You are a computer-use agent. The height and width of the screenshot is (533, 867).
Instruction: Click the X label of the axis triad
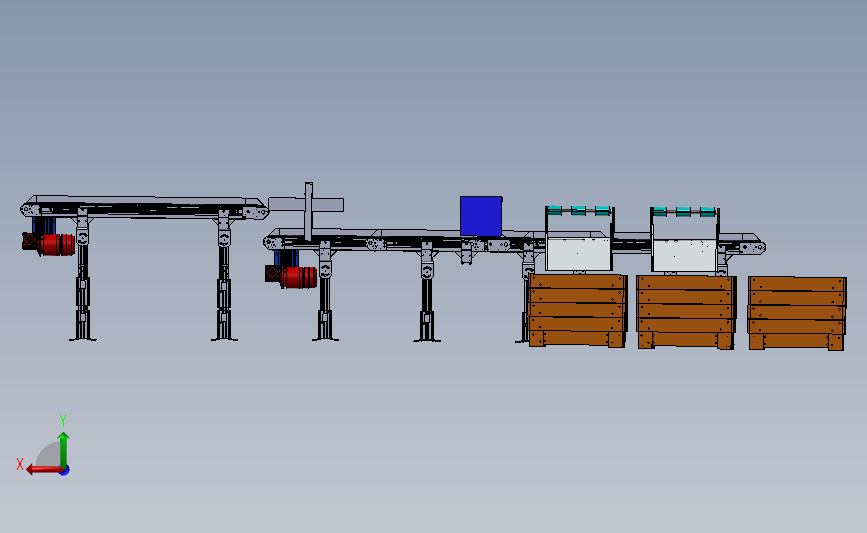(20, 464)
